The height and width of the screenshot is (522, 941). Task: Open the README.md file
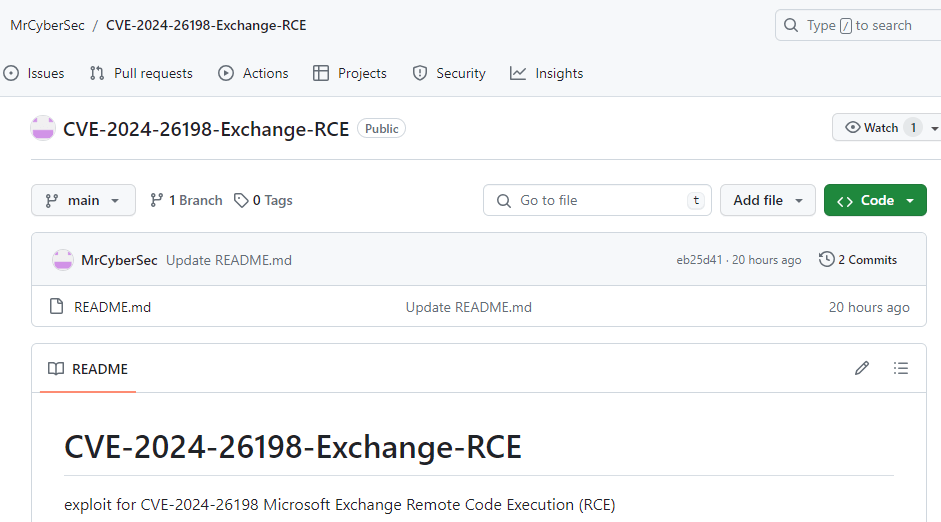tap(112, 307)
